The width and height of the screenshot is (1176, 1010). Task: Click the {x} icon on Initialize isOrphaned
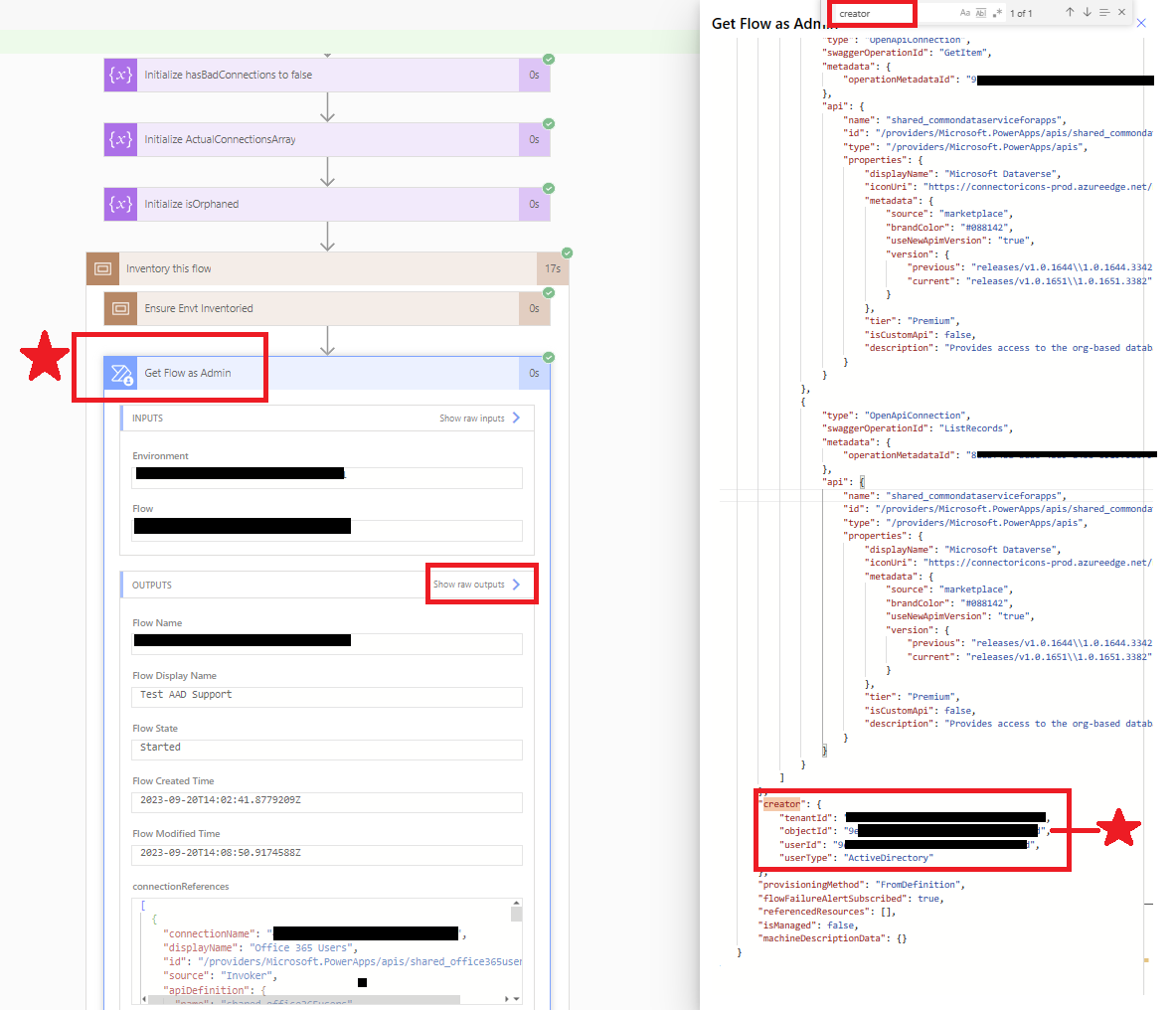(119, 204)
